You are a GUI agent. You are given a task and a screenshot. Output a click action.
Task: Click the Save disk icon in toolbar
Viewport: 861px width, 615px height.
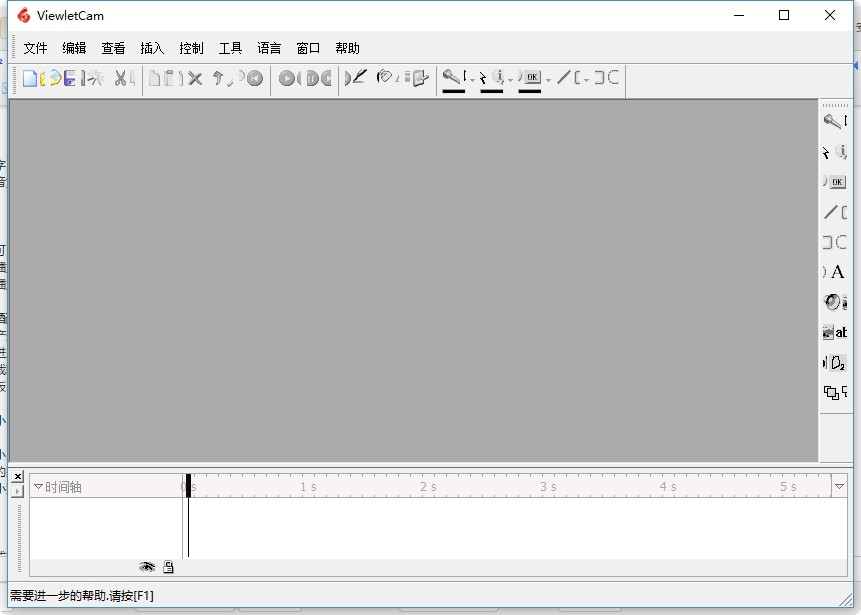click(70, 78)
